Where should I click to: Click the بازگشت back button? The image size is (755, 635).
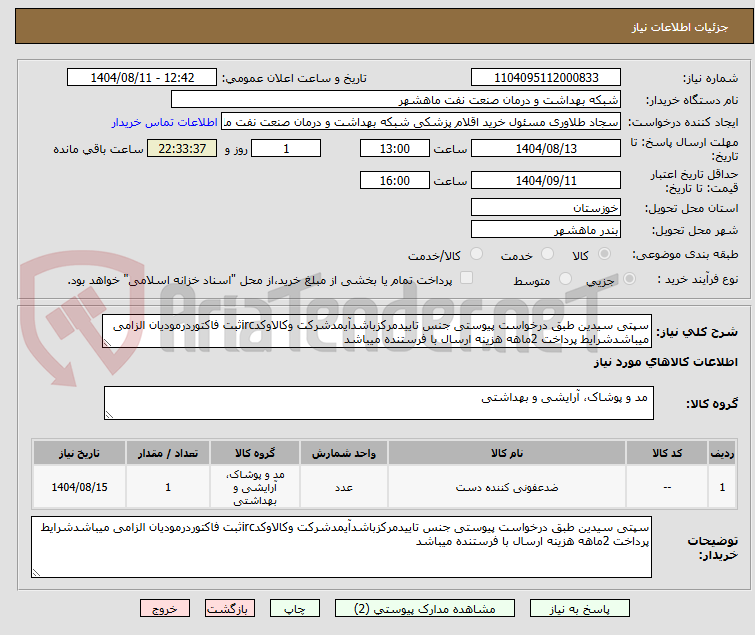pos(230,609)
